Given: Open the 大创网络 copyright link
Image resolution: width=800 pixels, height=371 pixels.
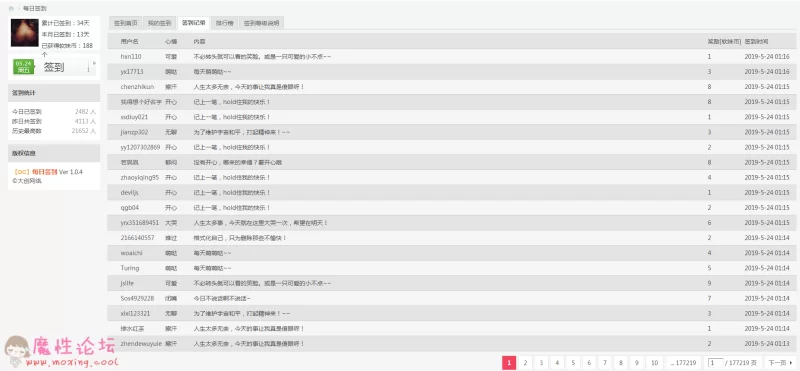Looking at the screenshot, I should coord(30,181).
